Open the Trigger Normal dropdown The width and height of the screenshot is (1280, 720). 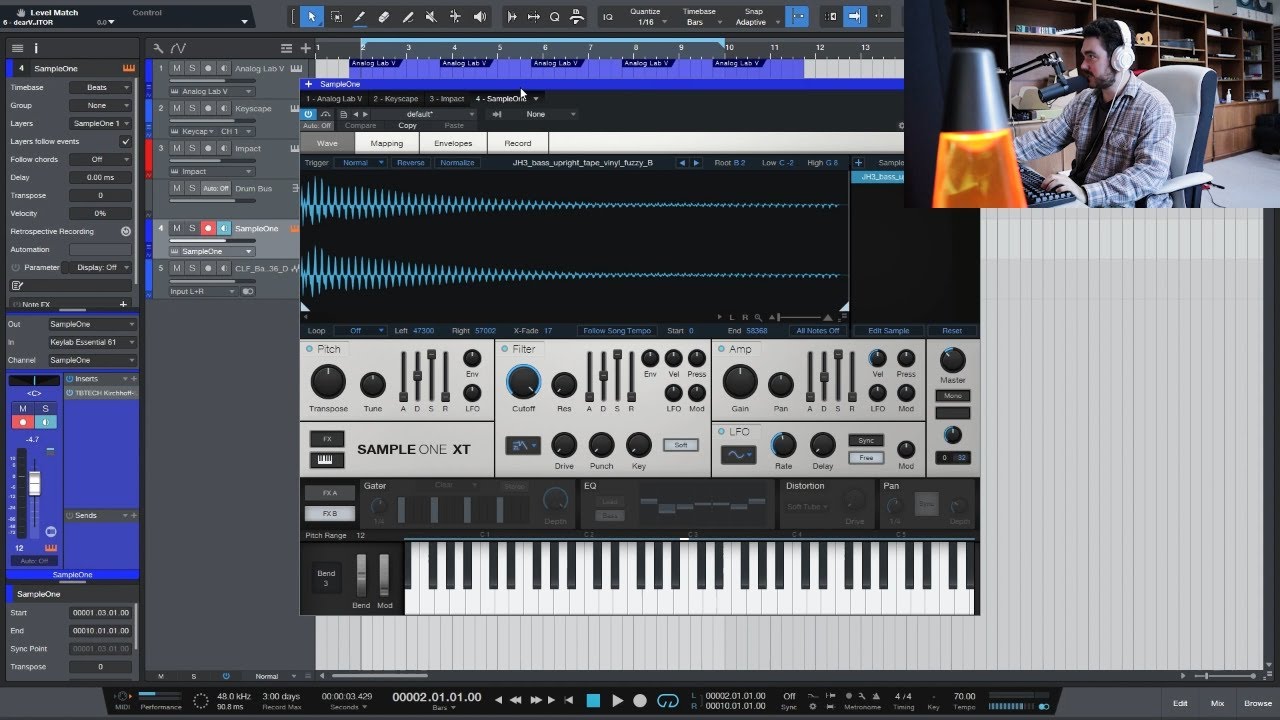click(360, 162)
